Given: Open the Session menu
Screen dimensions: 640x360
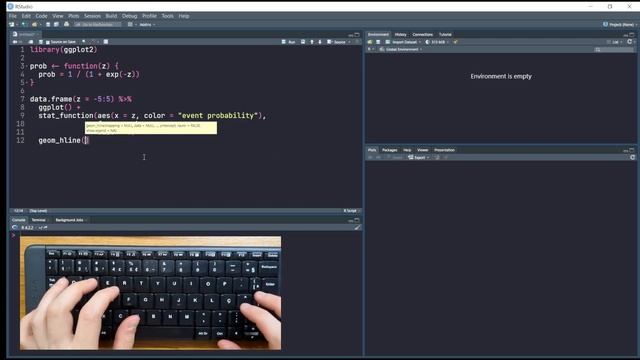Looking at the screenshot, I should tap(92, 16).
